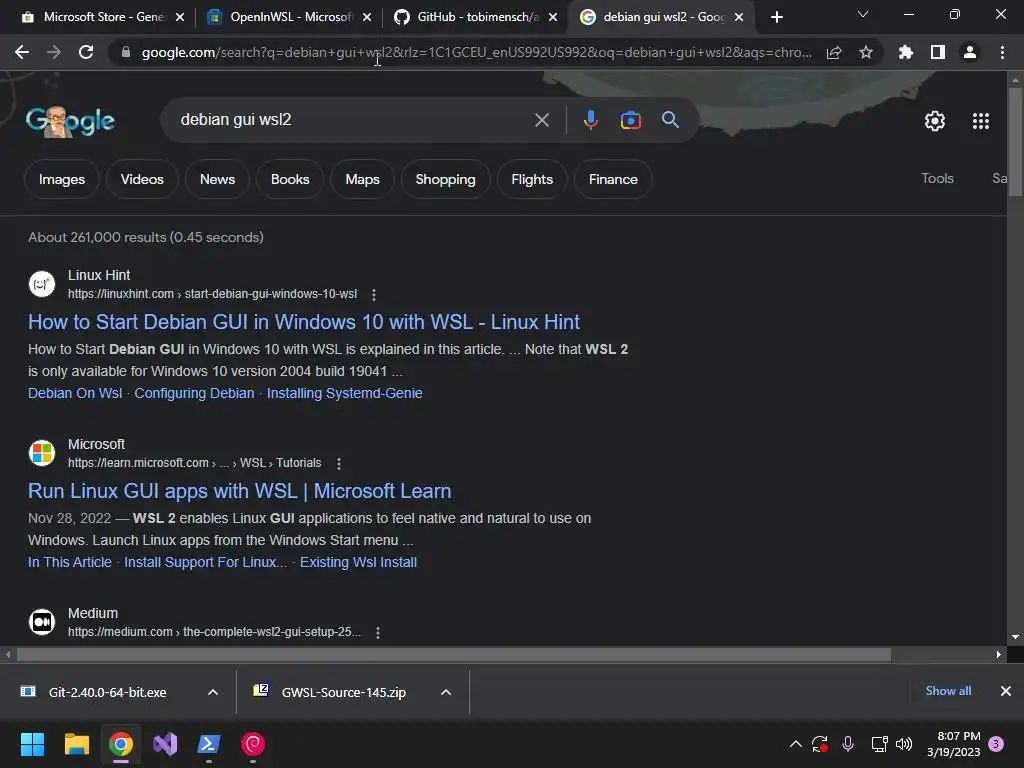
Task: Open the 'Install Support For Linux...' sitelink
Action: tap(205, 562)
